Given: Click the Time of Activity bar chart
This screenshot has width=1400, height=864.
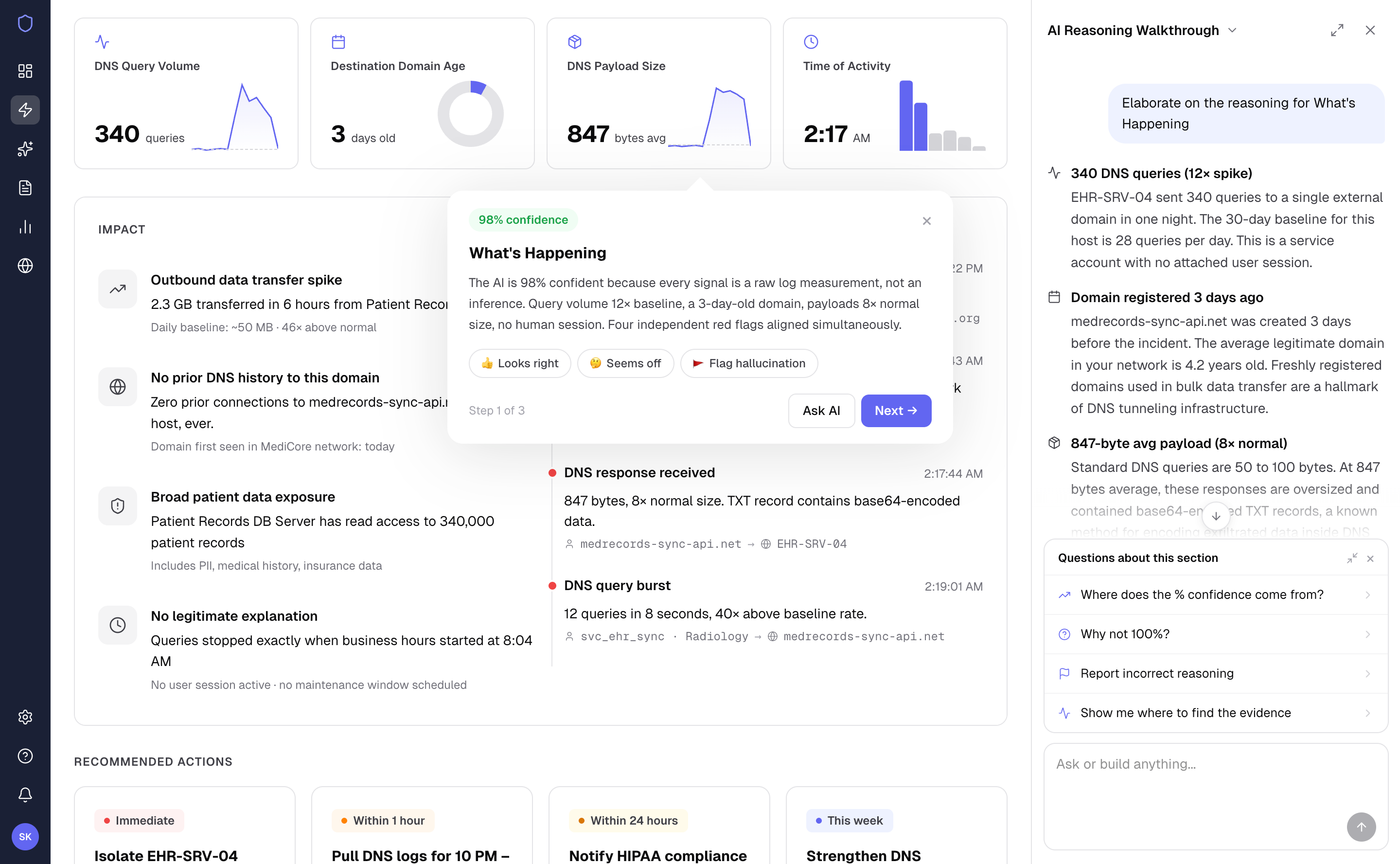Looking at the screenshot, I should click(942, 115).
